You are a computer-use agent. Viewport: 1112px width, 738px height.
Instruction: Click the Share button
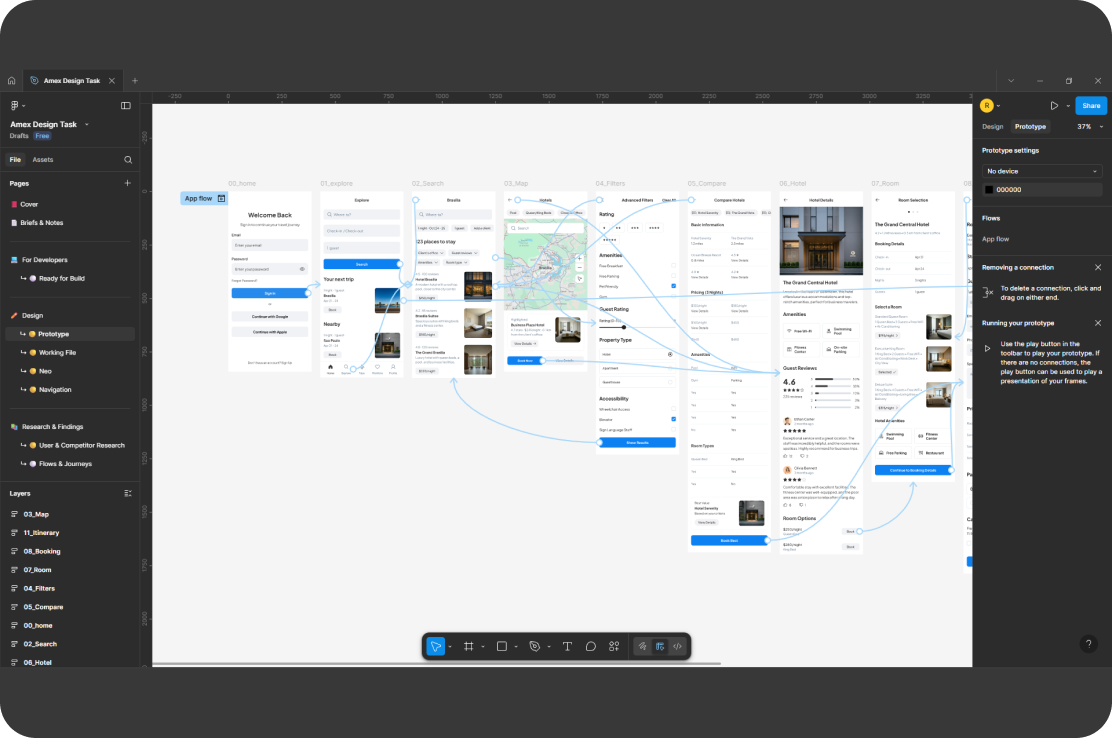pyautogui.click(x=1091, y=105)
